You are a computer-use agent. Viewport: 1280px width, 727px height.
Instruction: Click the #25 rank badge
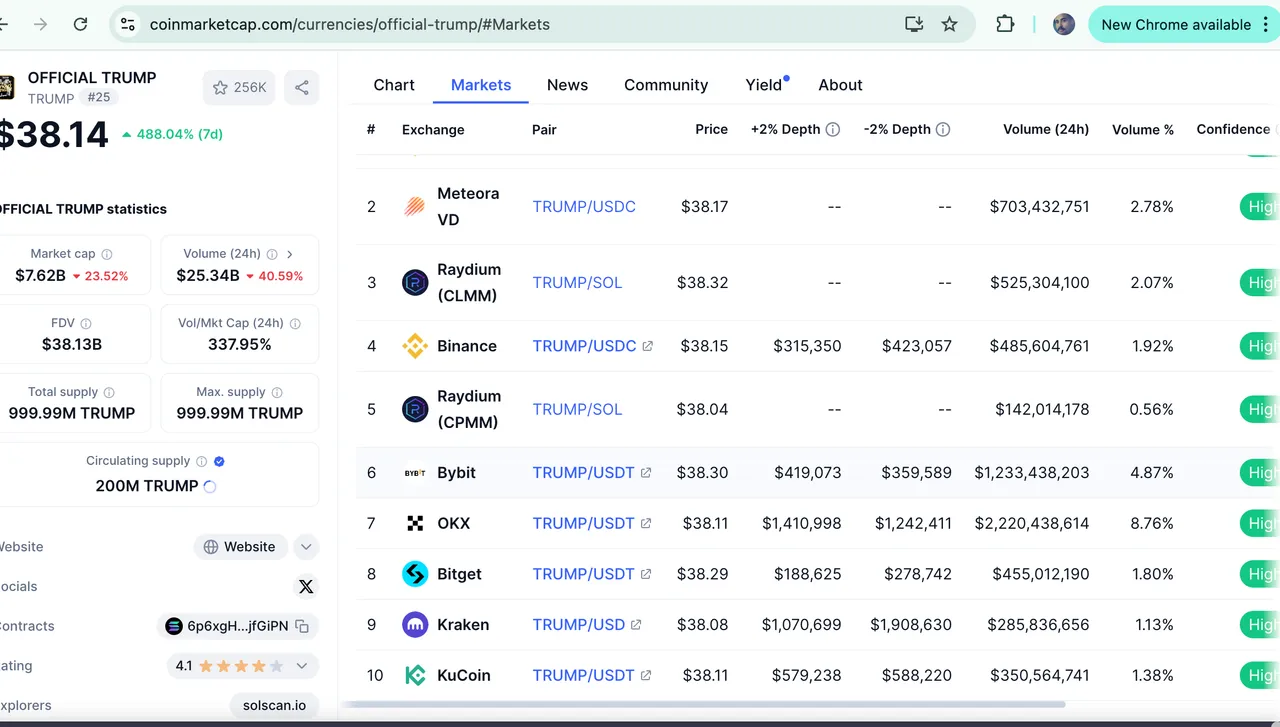99,97
